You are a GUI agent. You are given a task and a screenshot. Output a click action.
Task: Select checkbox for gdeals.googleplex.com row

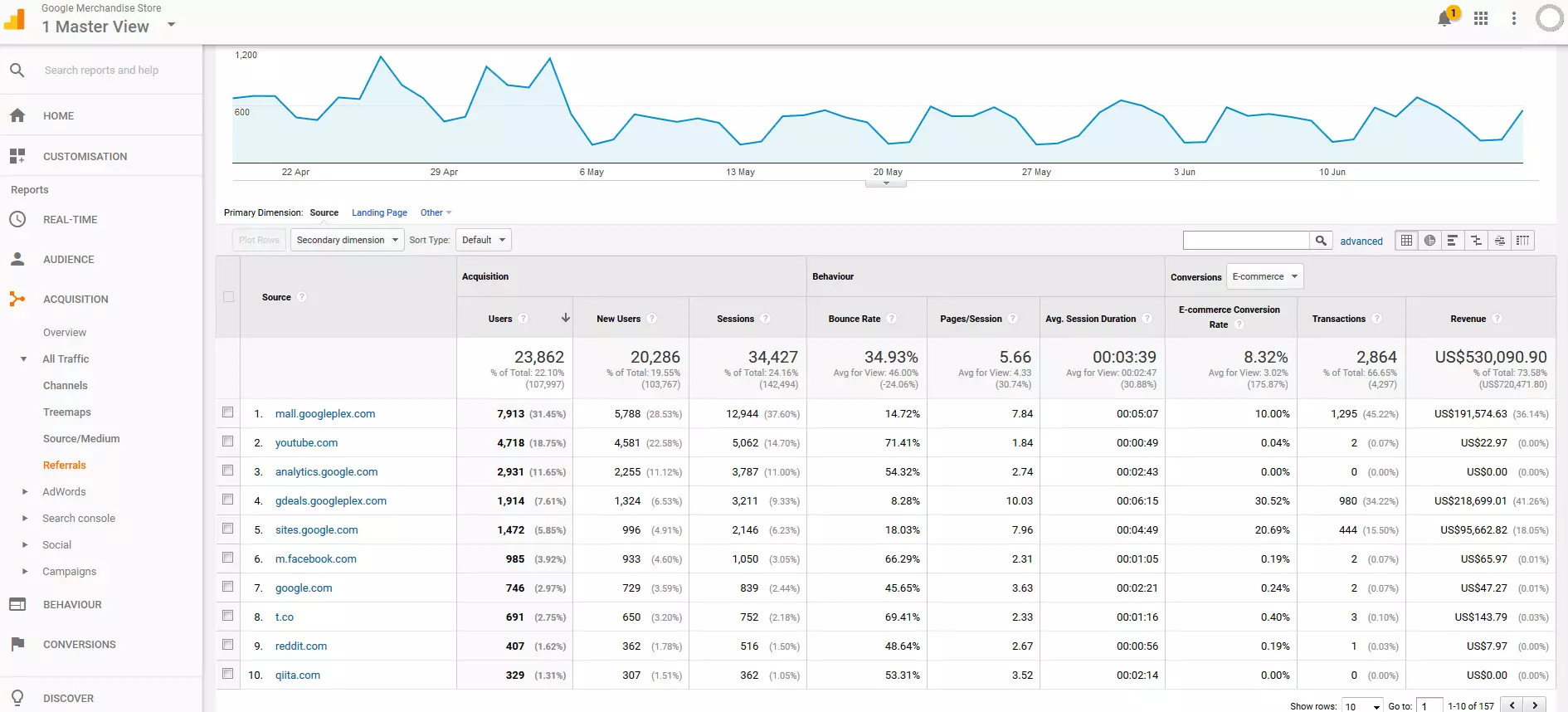pos(228,500)
